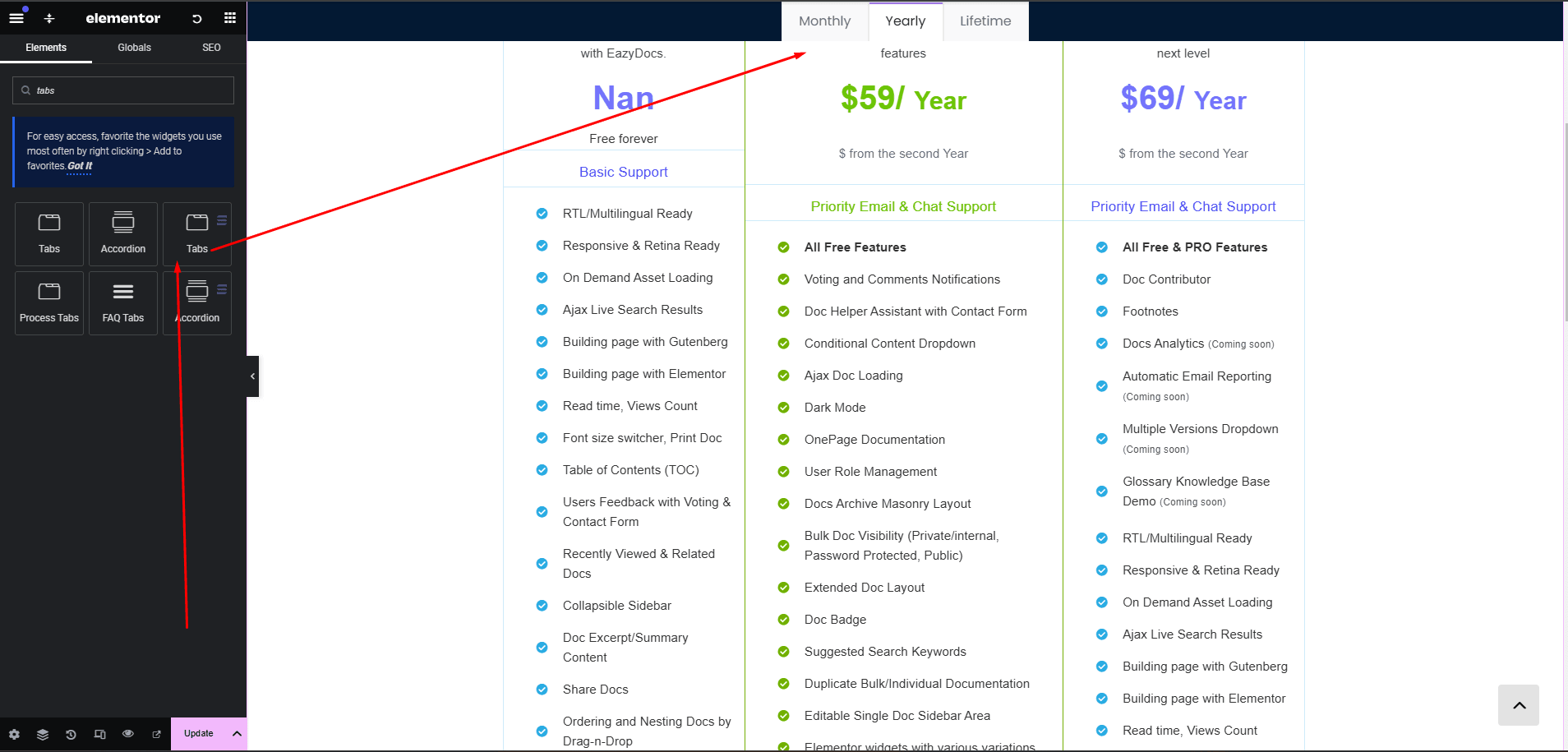Expand save options arrow beside Update
The image size is (1568, 752).
pos(237,734)
